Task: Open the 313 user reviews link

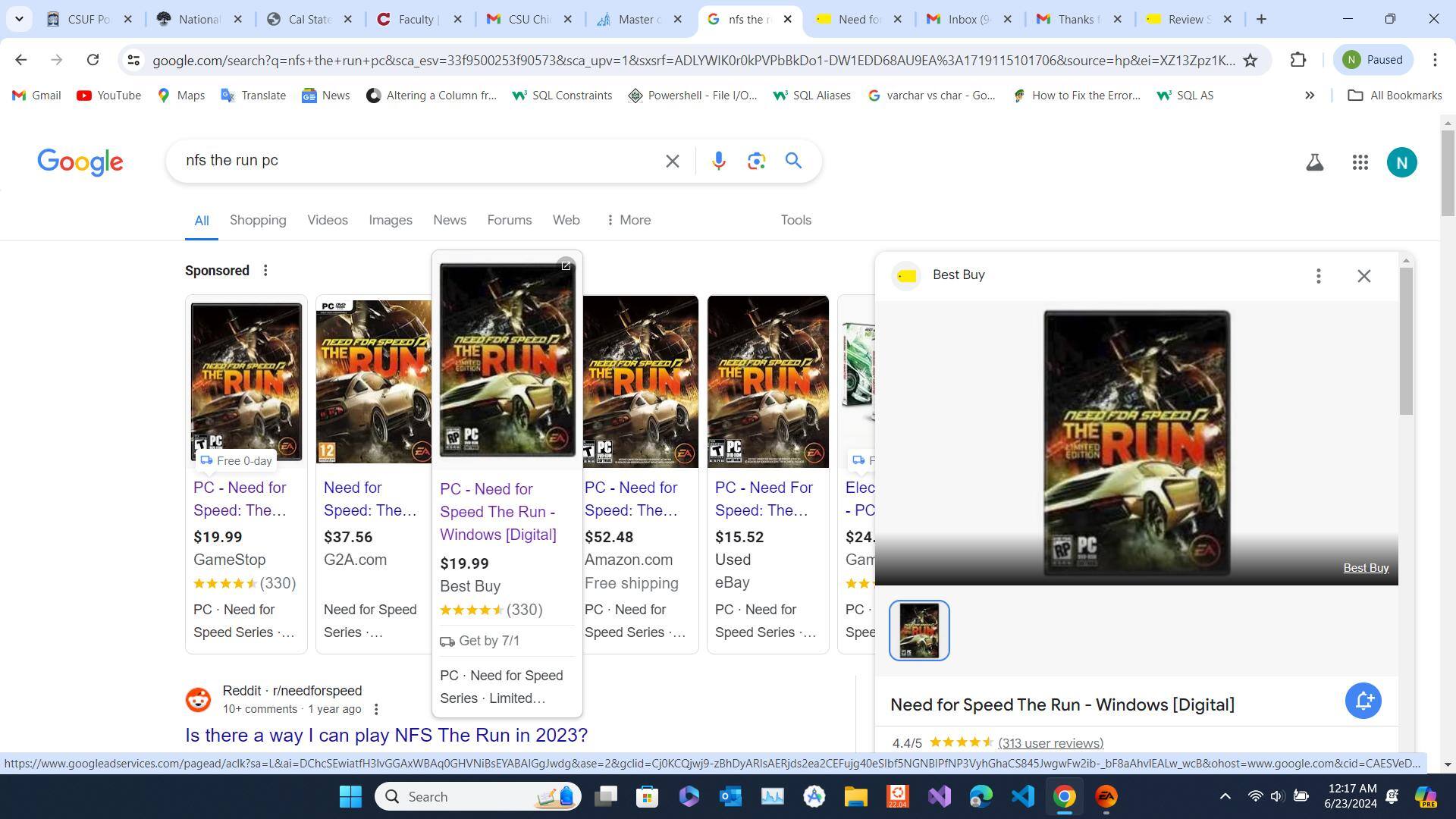Action: [x=1050, y=743]
